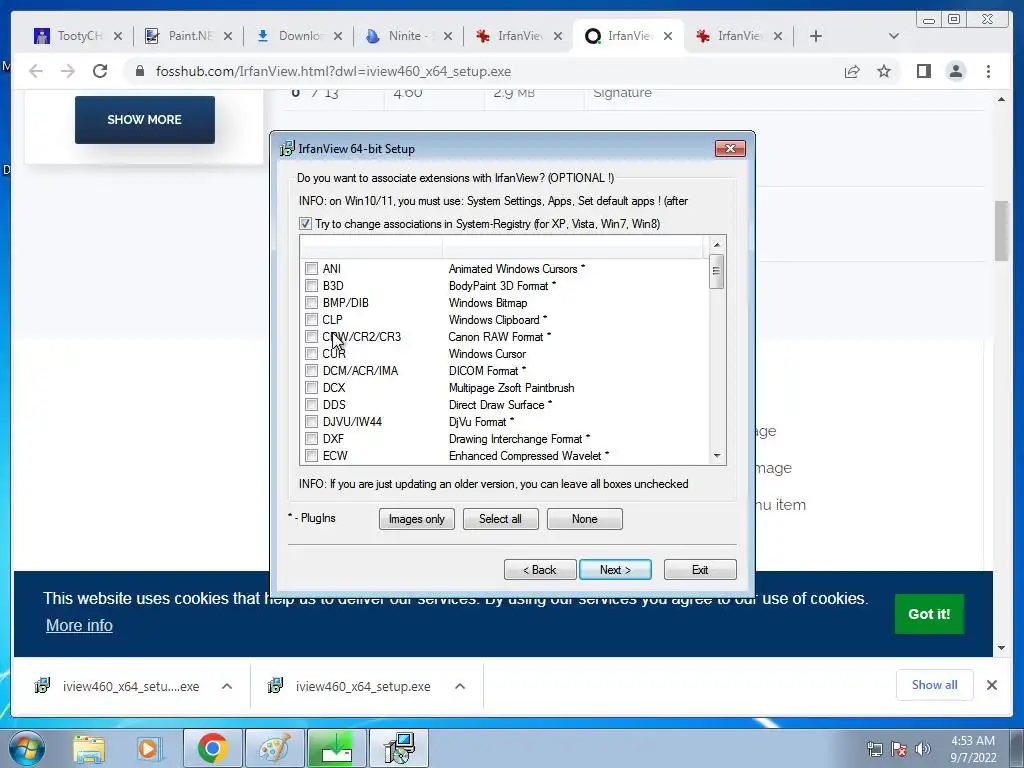Click the Action Center flag tray icon

[x=899, y=749]
